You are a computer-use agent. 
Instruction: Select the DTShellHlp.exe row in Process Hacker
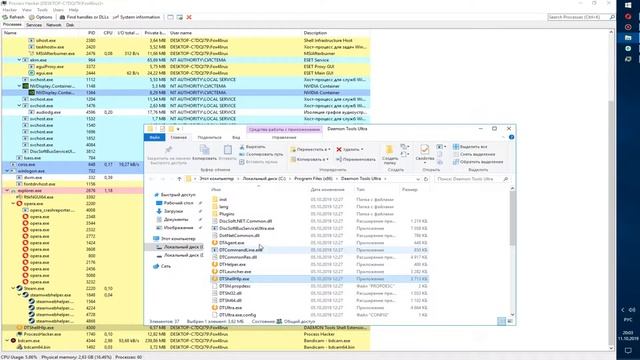(x=186, y=327)
